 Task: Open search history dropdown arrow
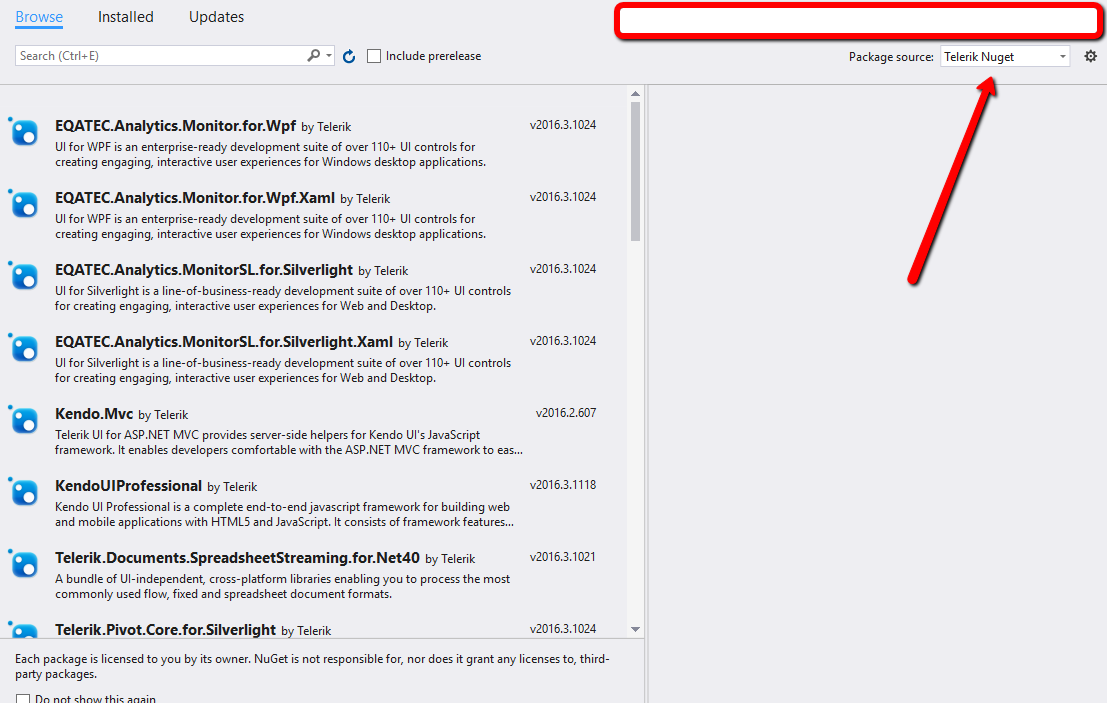click(329, 55)
